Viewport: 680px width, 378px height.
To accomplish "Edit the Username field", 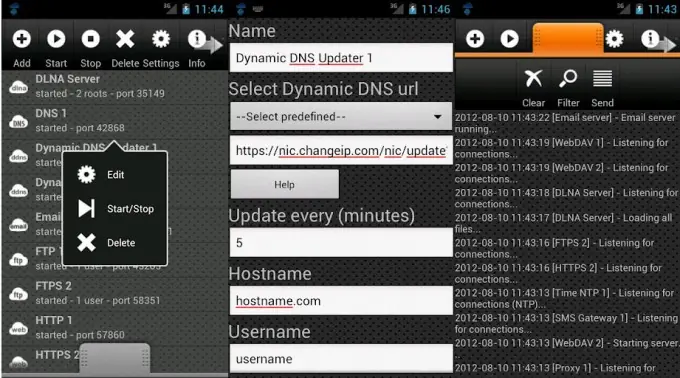I will (x=341, y=359).
